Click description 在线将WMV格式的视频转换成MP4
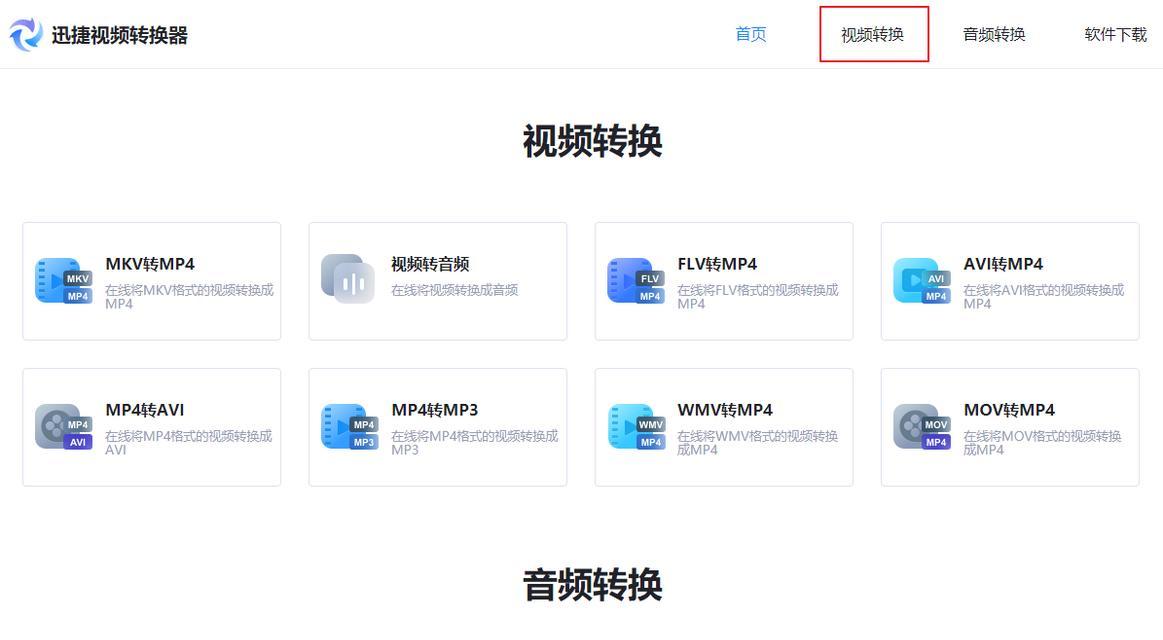This screenshot has height=640, width=1163. click(x=757, y=443)
